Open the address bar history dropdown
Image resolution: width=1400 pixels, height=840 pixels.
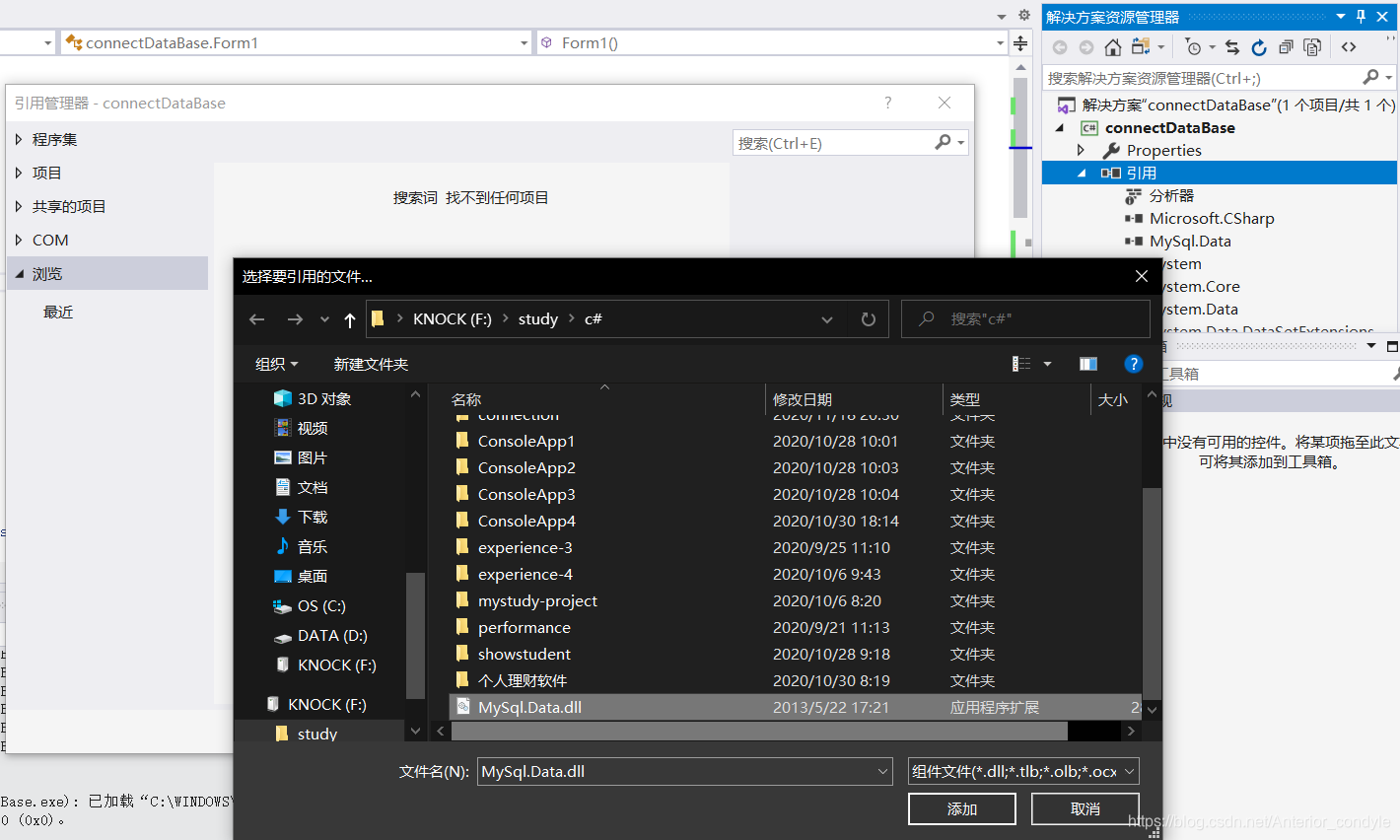pos(827,319)
